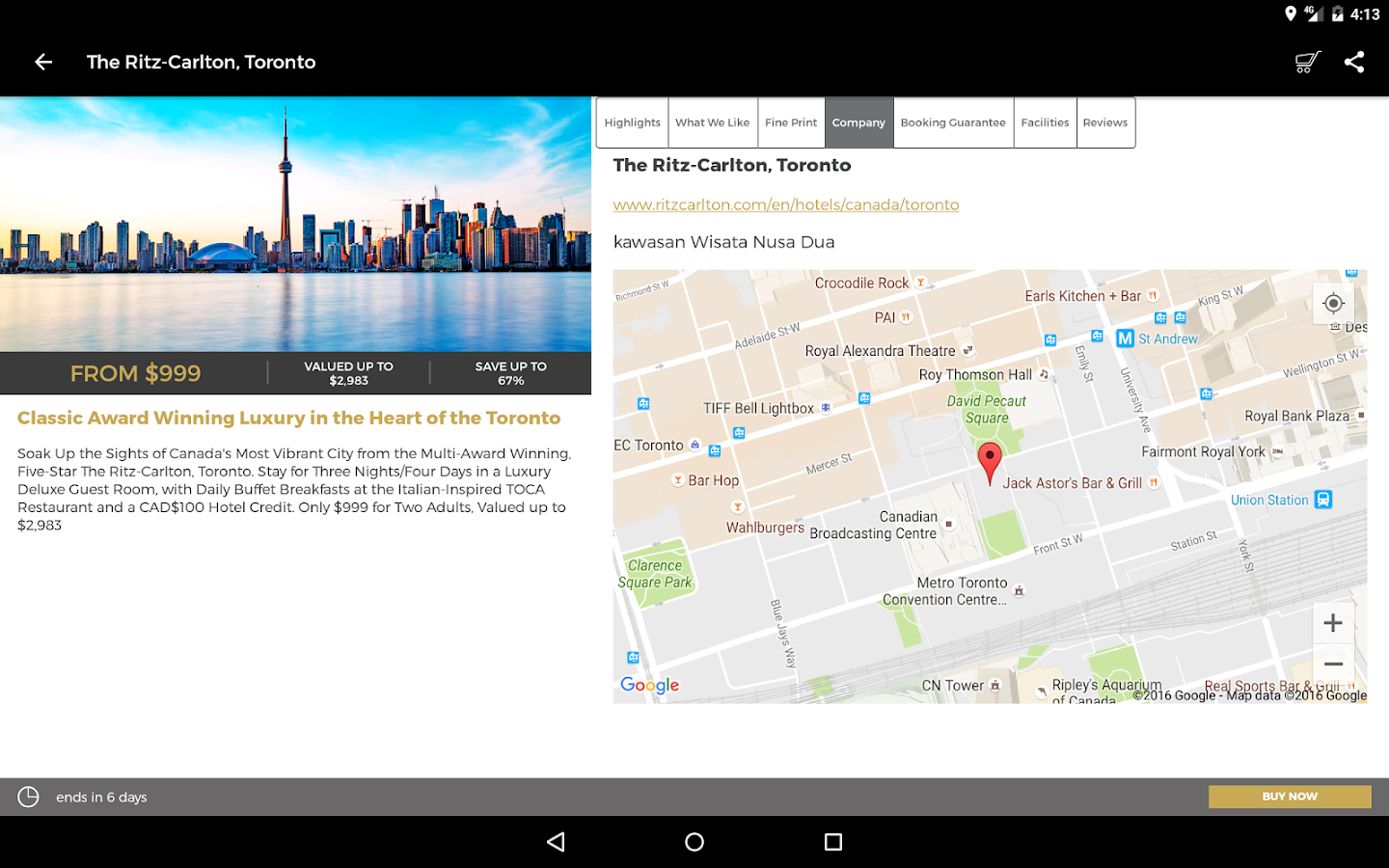Tap the 'ends in 6 days' text
The width and height of the screenshot is (1389, 868).
pyautogui.click(x=101, y=798)
